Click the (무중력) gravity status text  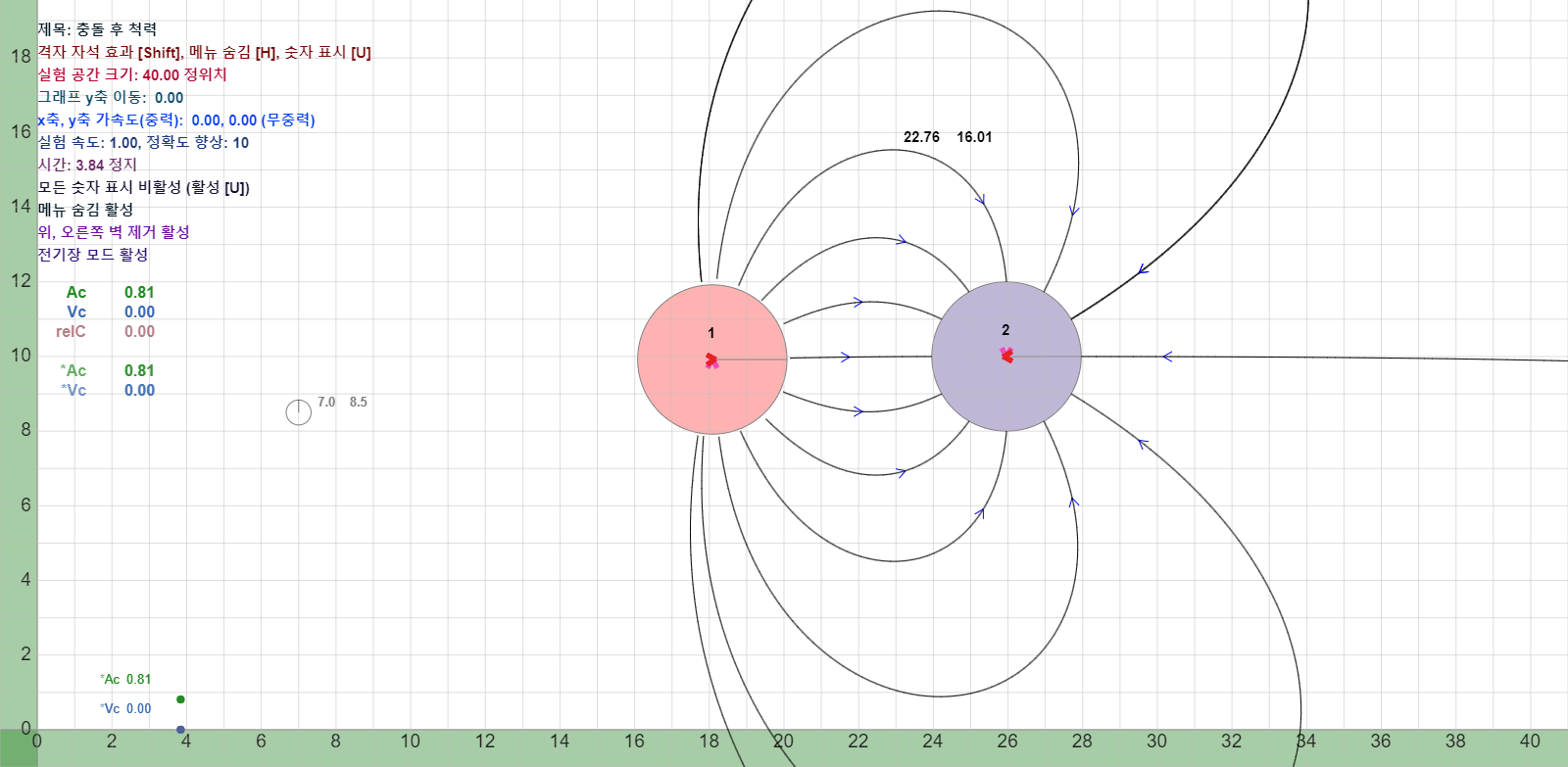pos(288,120)
